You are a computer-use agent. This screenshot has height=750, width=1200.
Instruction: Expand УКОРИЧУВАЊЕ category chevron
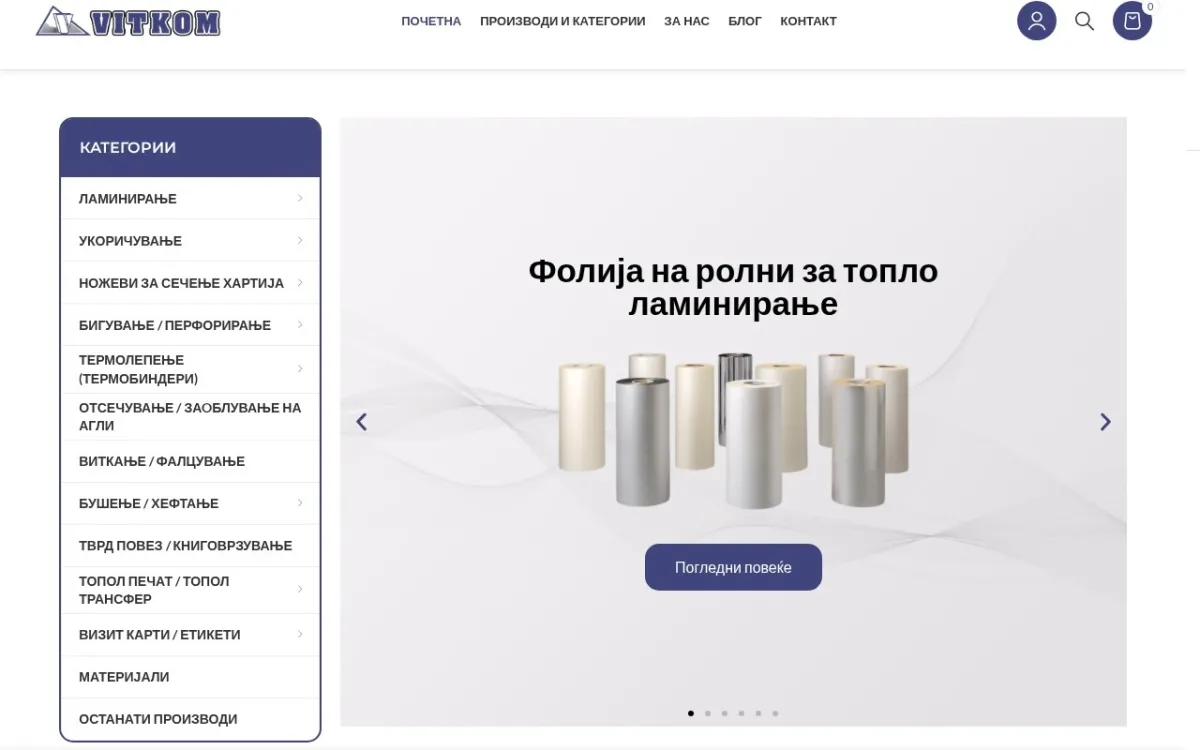(x=300, y=240)
